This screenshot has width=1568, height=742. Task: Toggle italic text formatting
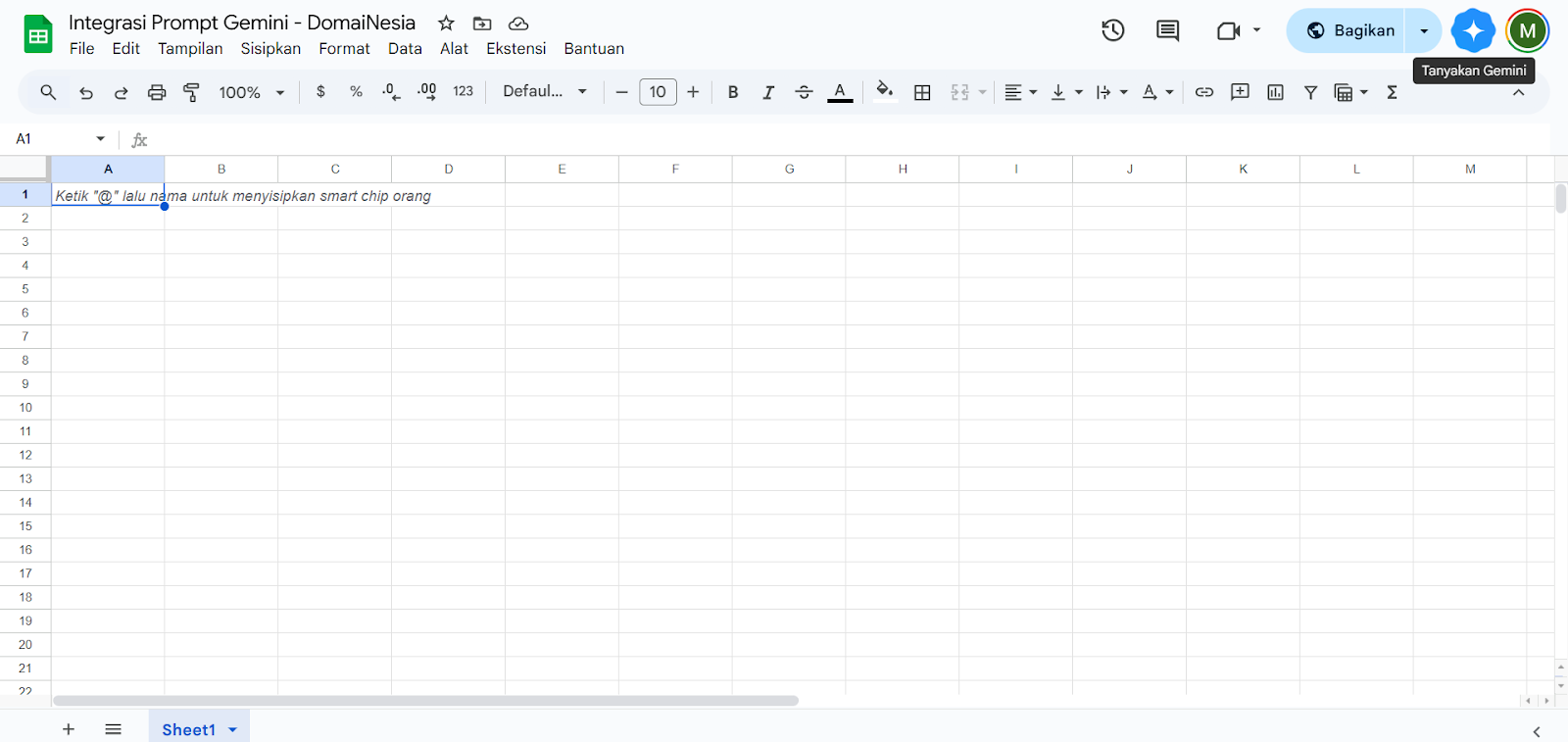coord(768,92)
